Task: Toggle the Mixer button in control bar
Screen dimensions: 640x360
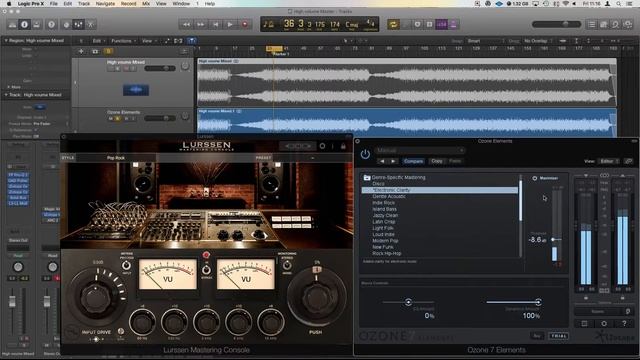Action: [x=78, y=24]
